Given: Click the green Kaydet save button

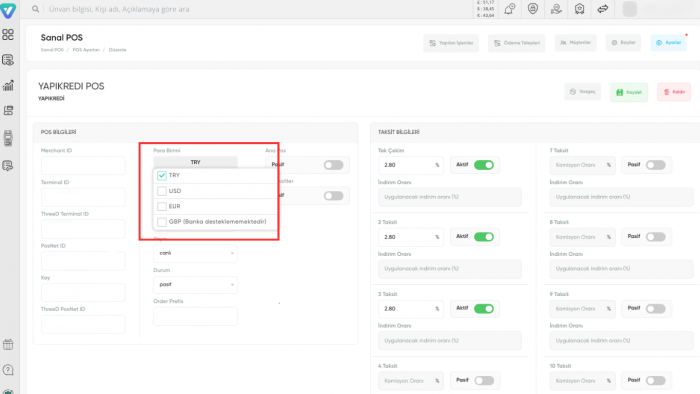Looking at the screenshot, I should 629,92.
